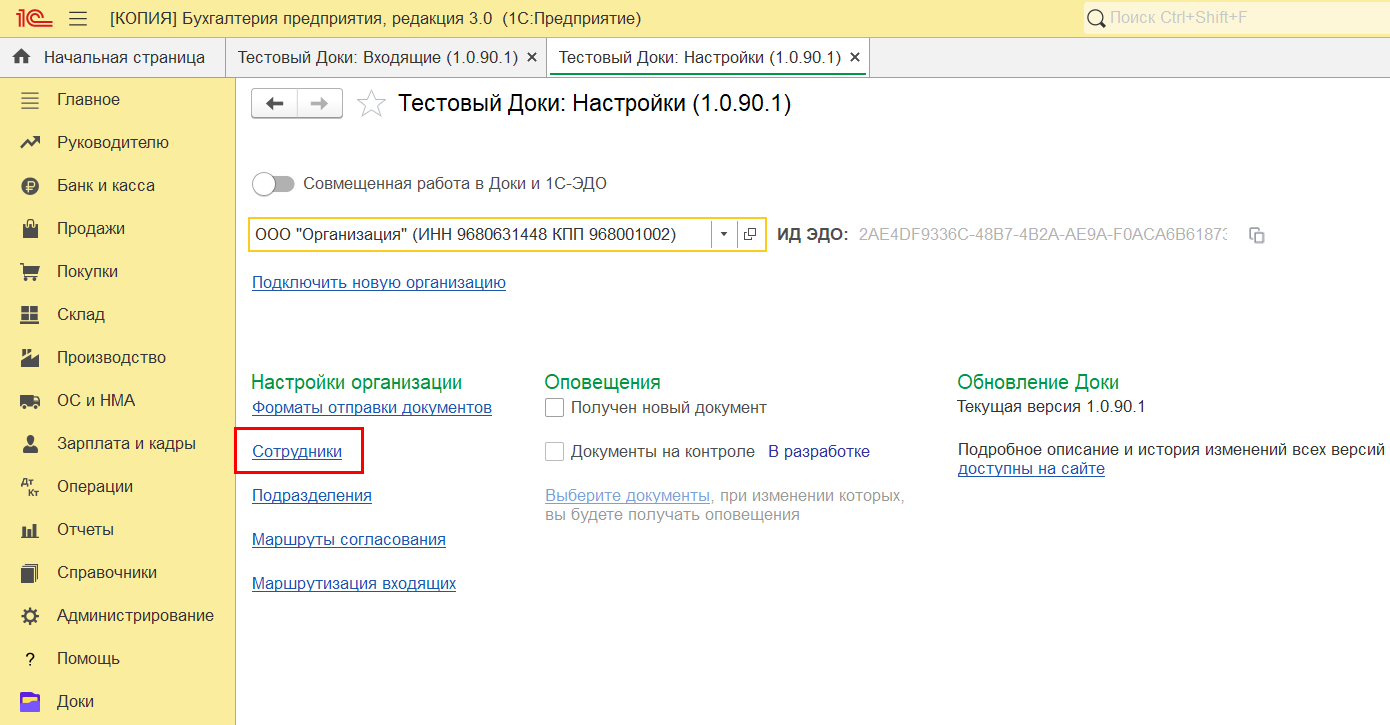Open Руководителю chart icon
The image size is (1390, 725).
point(30,143)
